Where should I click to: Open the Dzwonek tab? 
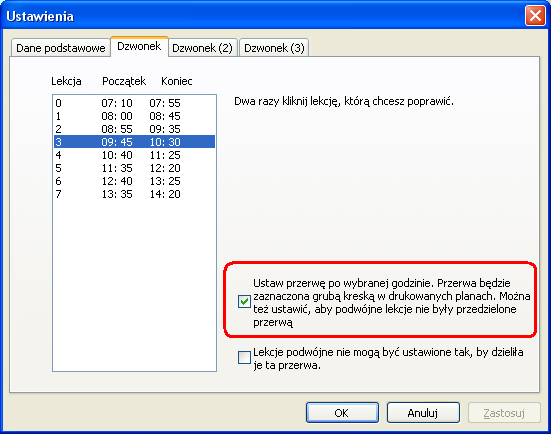[139, 46]
